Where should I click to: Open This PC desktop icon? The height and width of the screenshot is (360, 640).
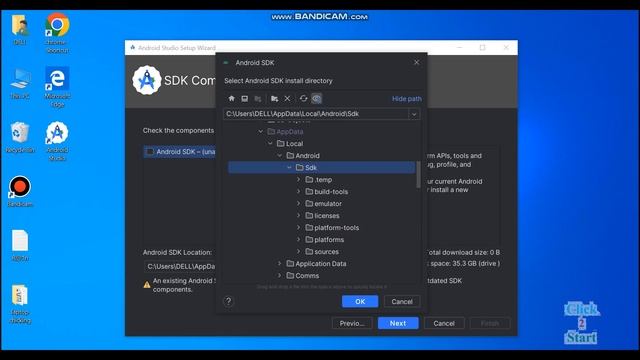coord(20,83)
